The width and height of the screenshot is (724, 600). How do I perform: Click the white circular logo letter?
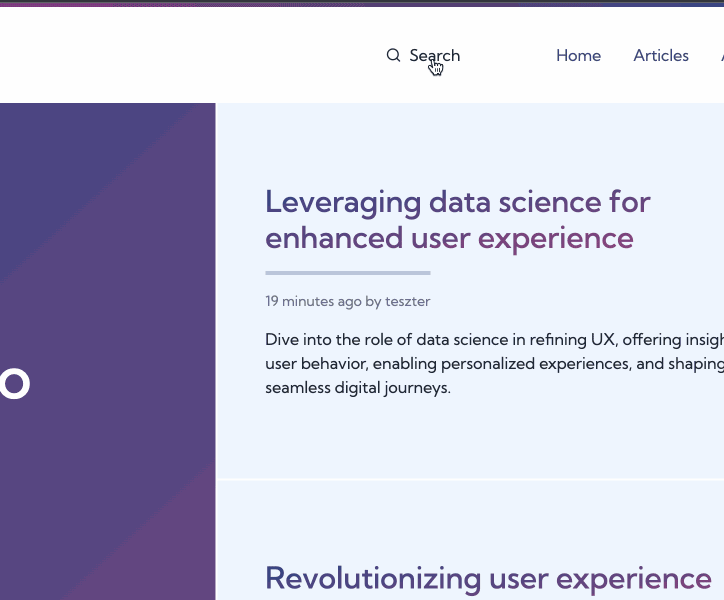point(15,383)
